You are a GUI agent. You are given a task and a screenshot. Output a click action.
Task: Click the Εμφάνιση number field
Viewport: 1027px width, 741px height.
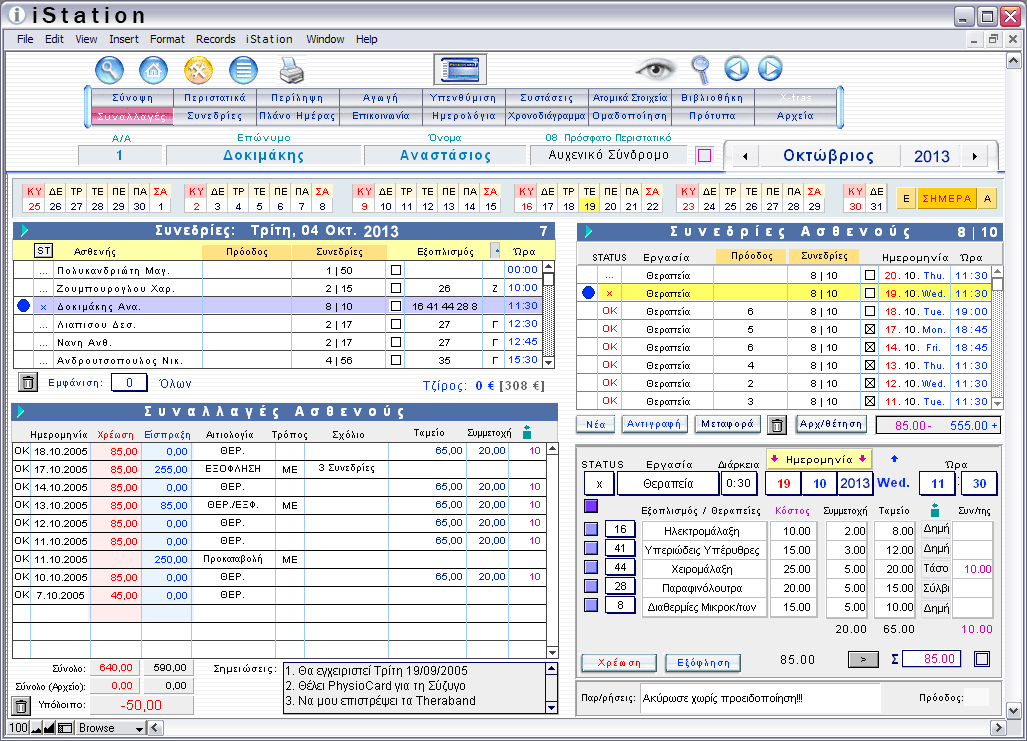pos(129,383)
